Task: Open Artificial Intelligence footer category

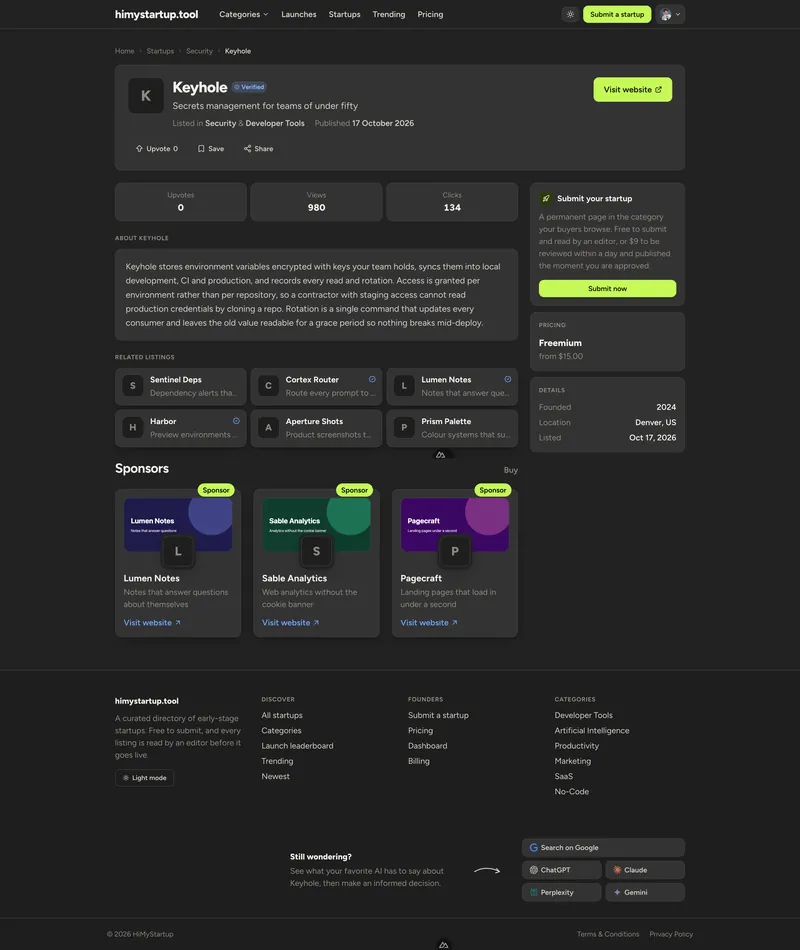Action: click(x=592, y=731)
